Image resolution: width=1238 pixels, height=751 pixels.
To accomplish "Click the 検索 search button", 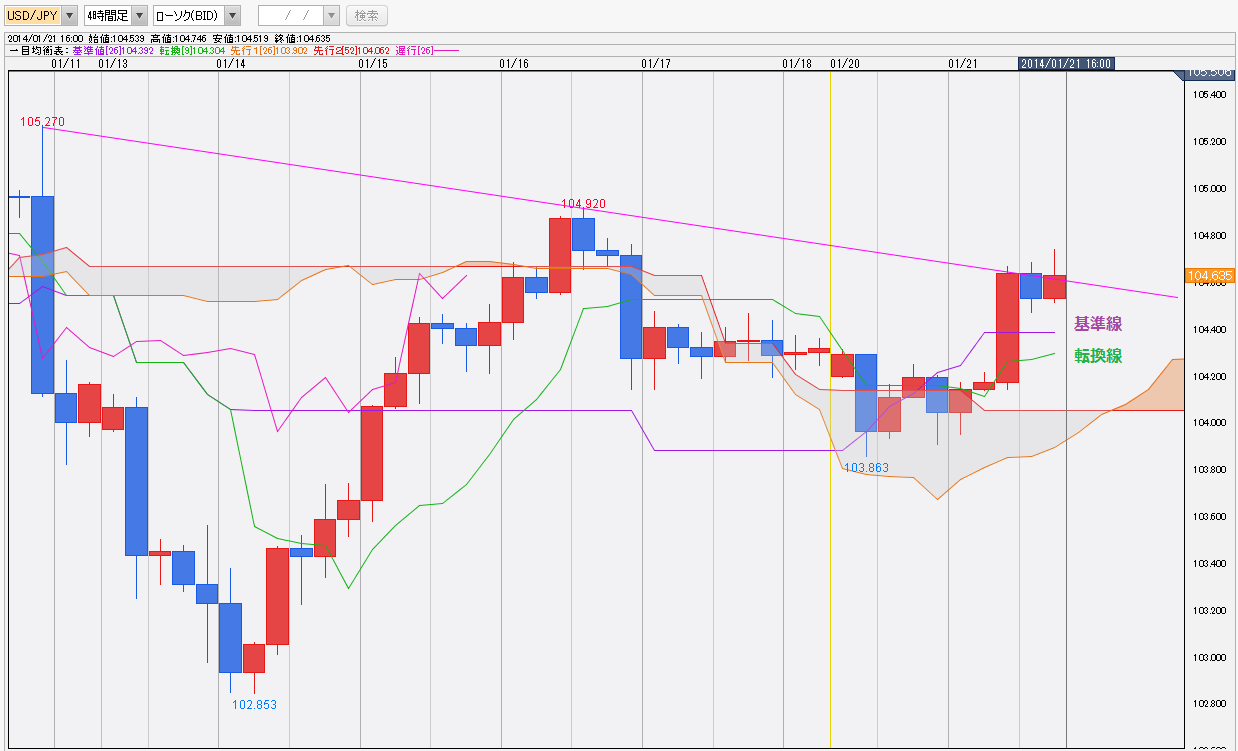I will (x=367, y=15).
